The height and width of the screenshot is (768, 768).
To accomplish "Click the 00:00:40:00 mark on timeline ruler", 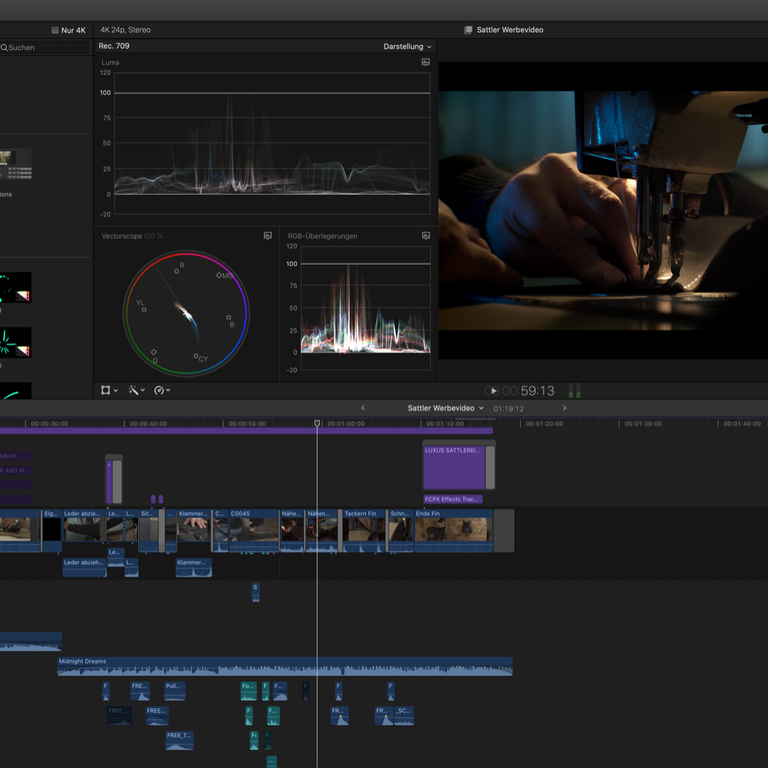I will pyautogui.click(x=148, y=424).
